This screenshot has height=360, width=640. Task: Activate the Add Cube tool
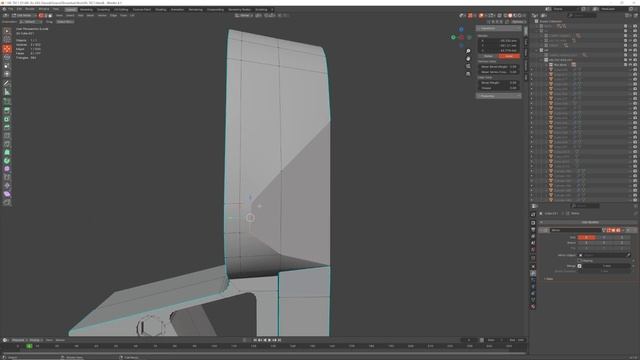7,101
